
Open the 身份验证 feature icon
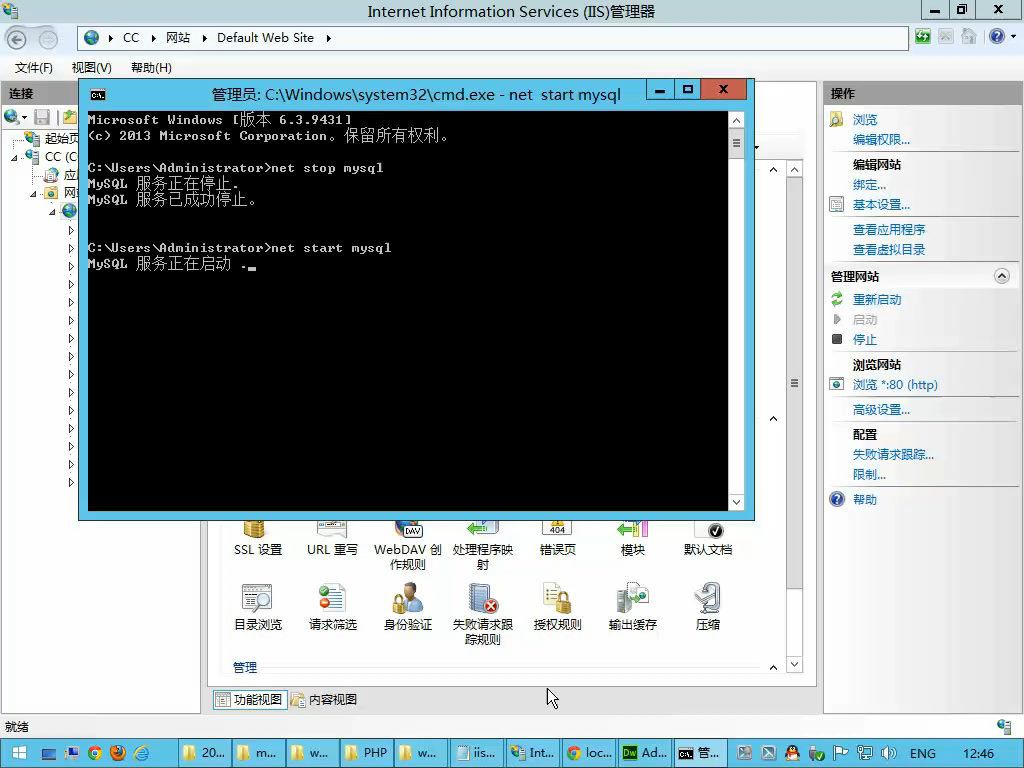(408, 607)
